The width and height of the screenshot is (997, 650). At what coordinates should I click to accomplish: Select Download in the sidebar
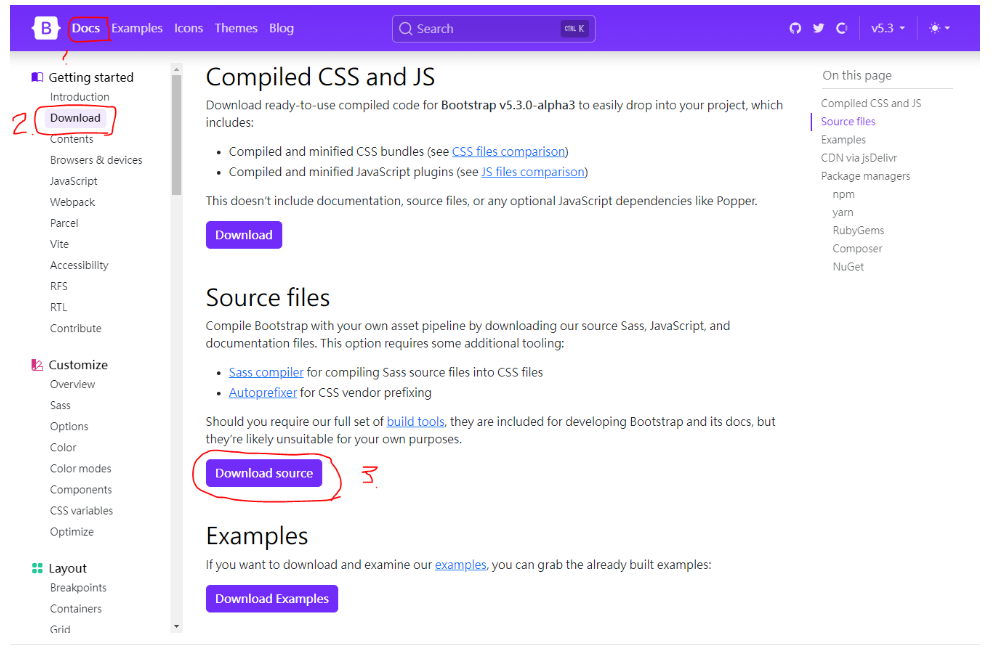[75, 118]
